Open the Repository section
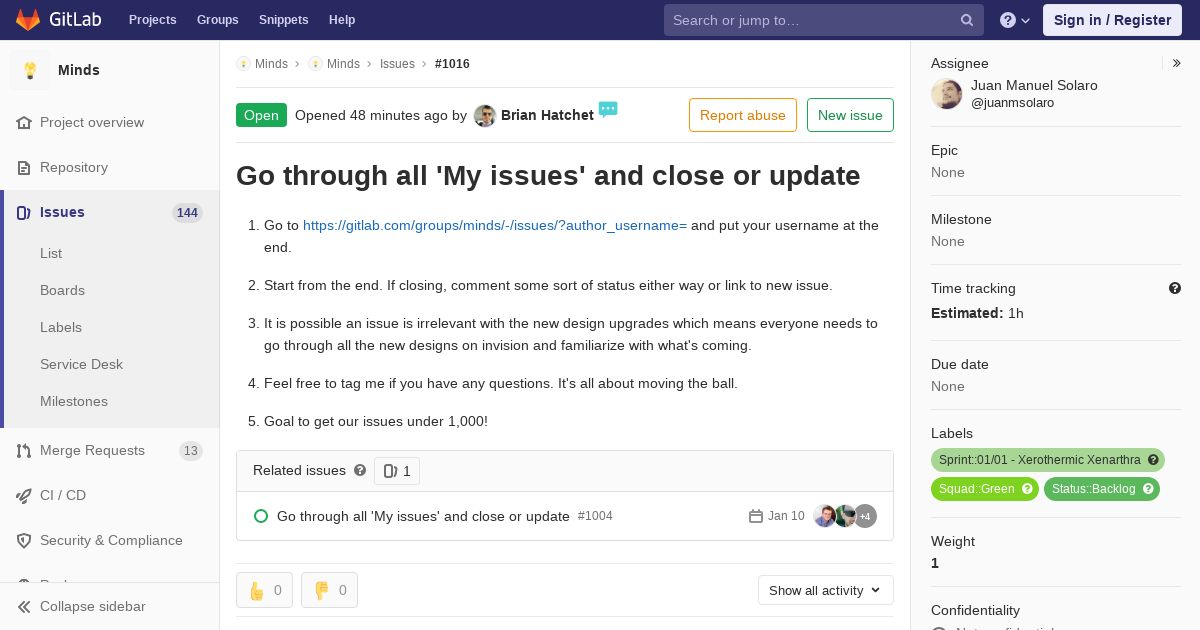This screenshot has width=1200, height=630. [x=74, y=167]
